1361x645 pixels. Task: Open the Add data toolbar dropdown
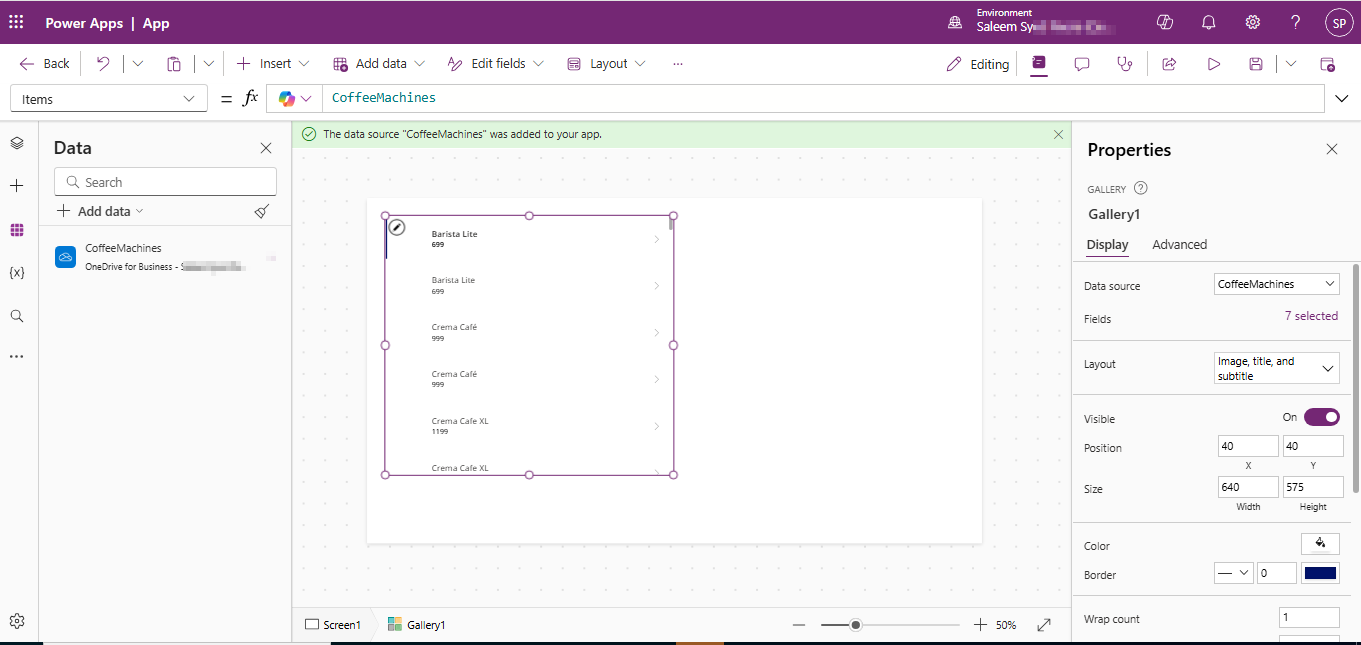pos(379,63)
